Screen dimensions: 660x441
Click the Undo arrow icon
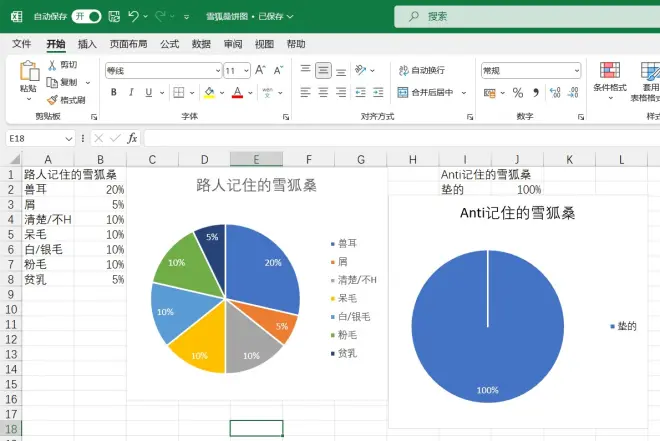point(134,17)
